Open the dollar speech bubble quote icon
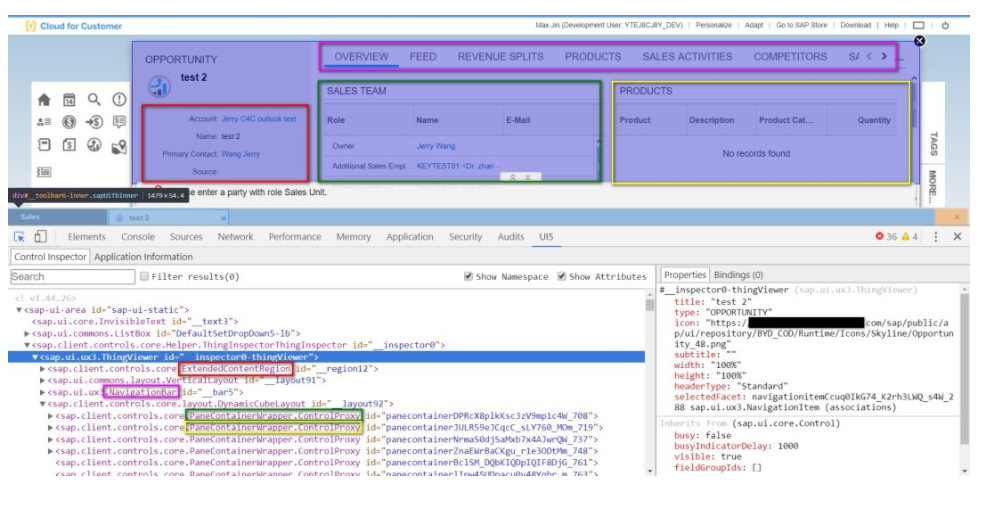This screenshot has width=984, height=520. [119, 122]
